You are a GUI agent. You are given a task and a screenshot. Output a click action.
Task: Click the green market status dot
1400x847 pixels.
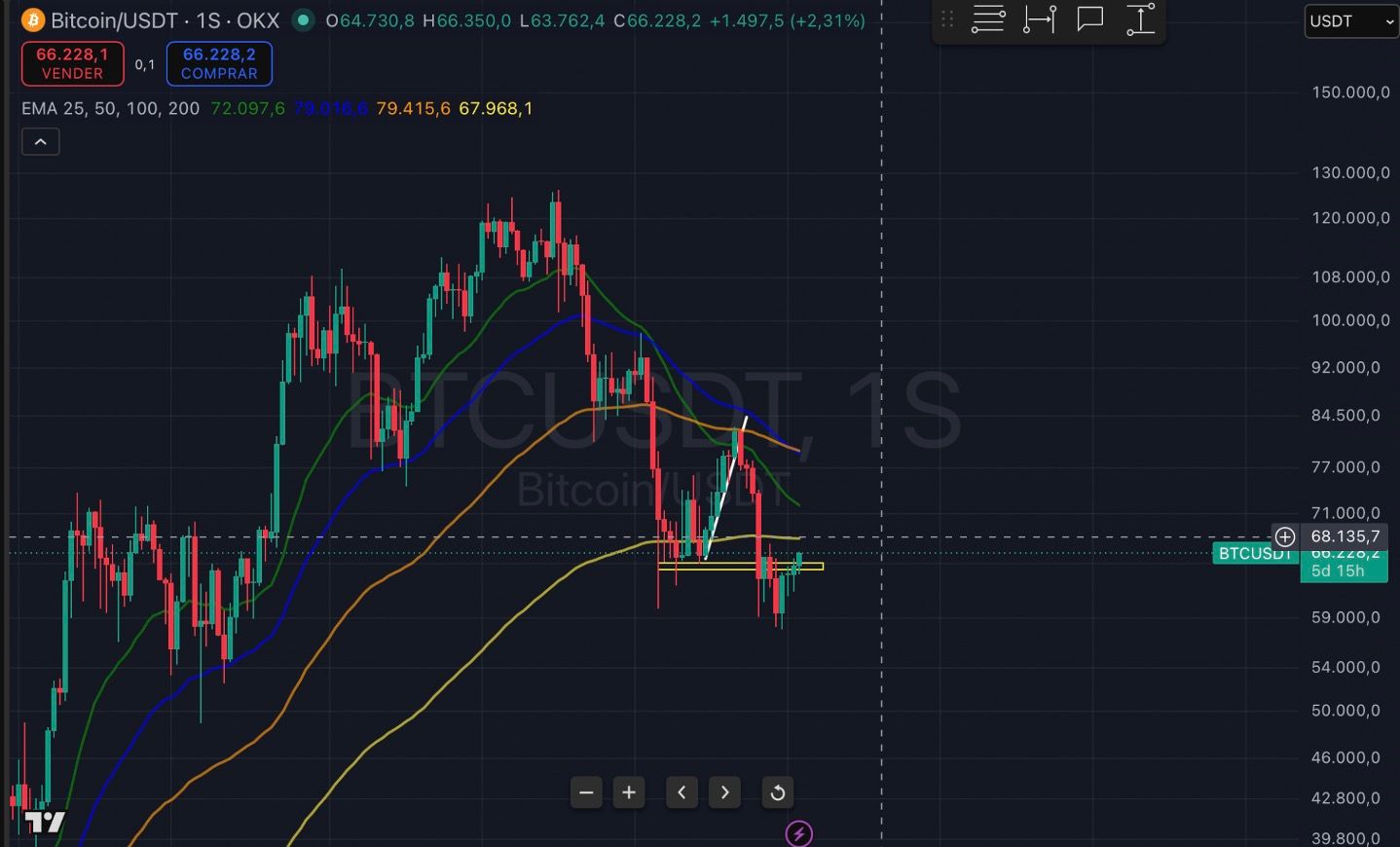tap(304, 19)
